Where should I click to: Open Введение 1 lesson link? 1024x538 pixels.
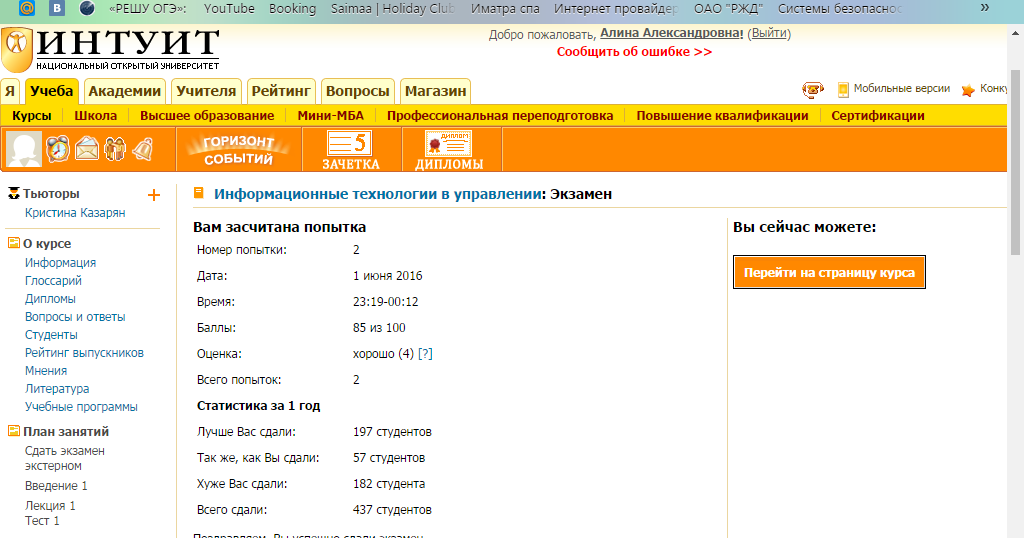(56, 486)
